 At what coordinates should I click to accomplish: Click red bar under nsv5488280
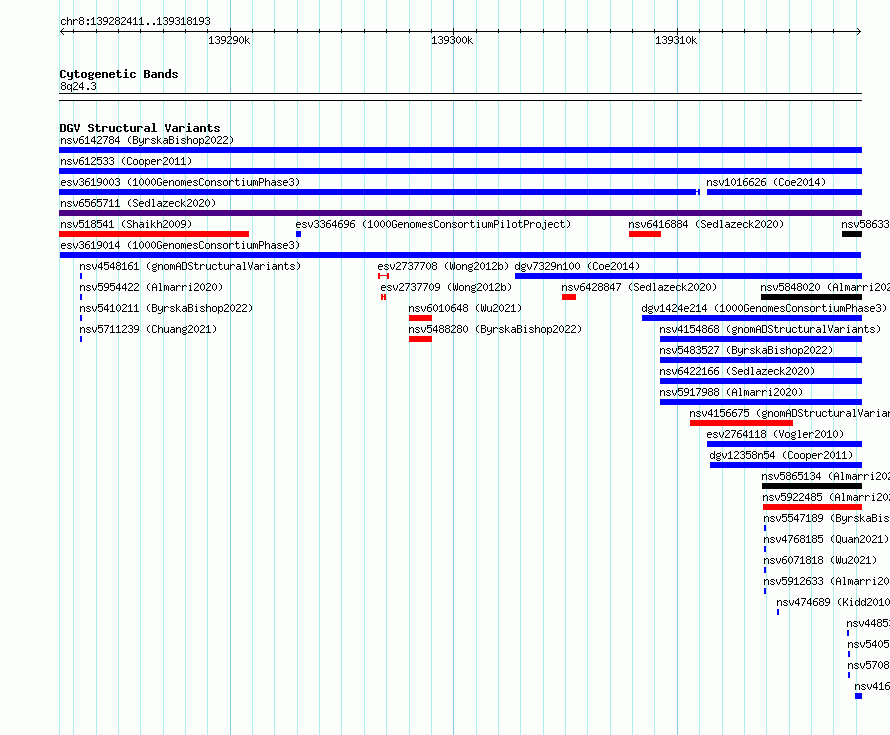tap(421, 339)
